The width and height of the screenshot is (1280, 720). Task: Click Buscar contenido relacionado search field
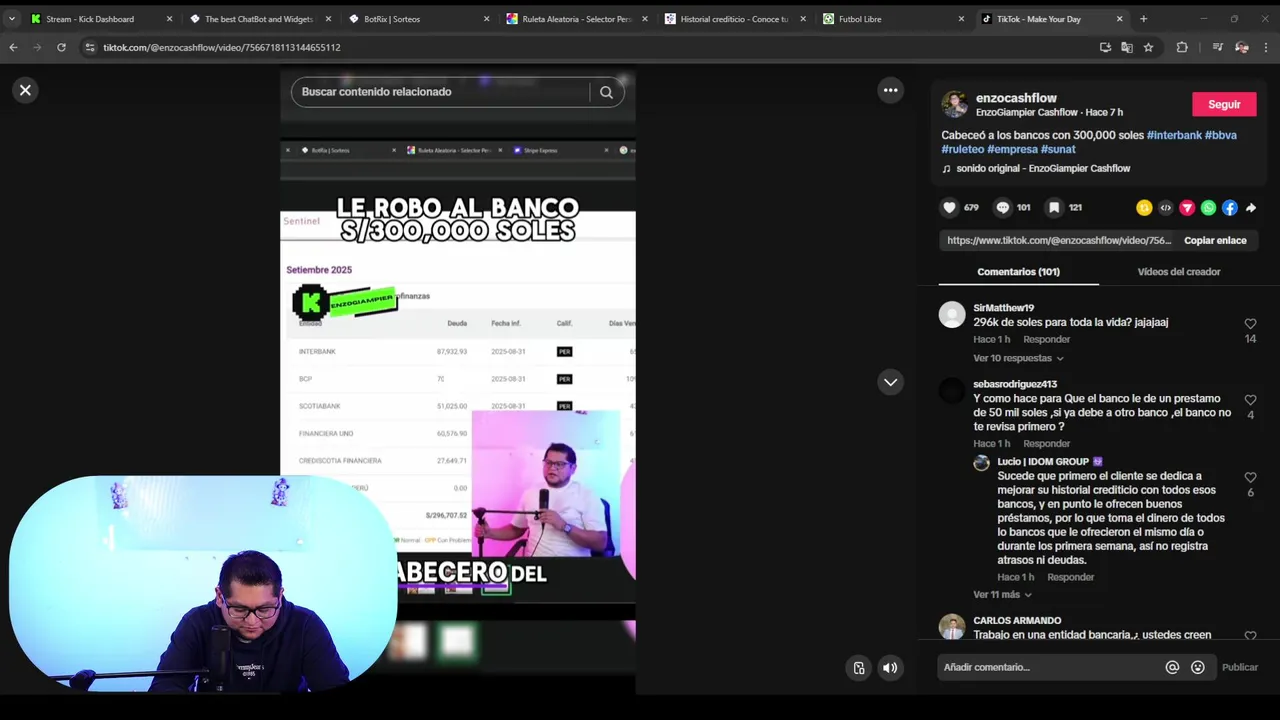440,92
